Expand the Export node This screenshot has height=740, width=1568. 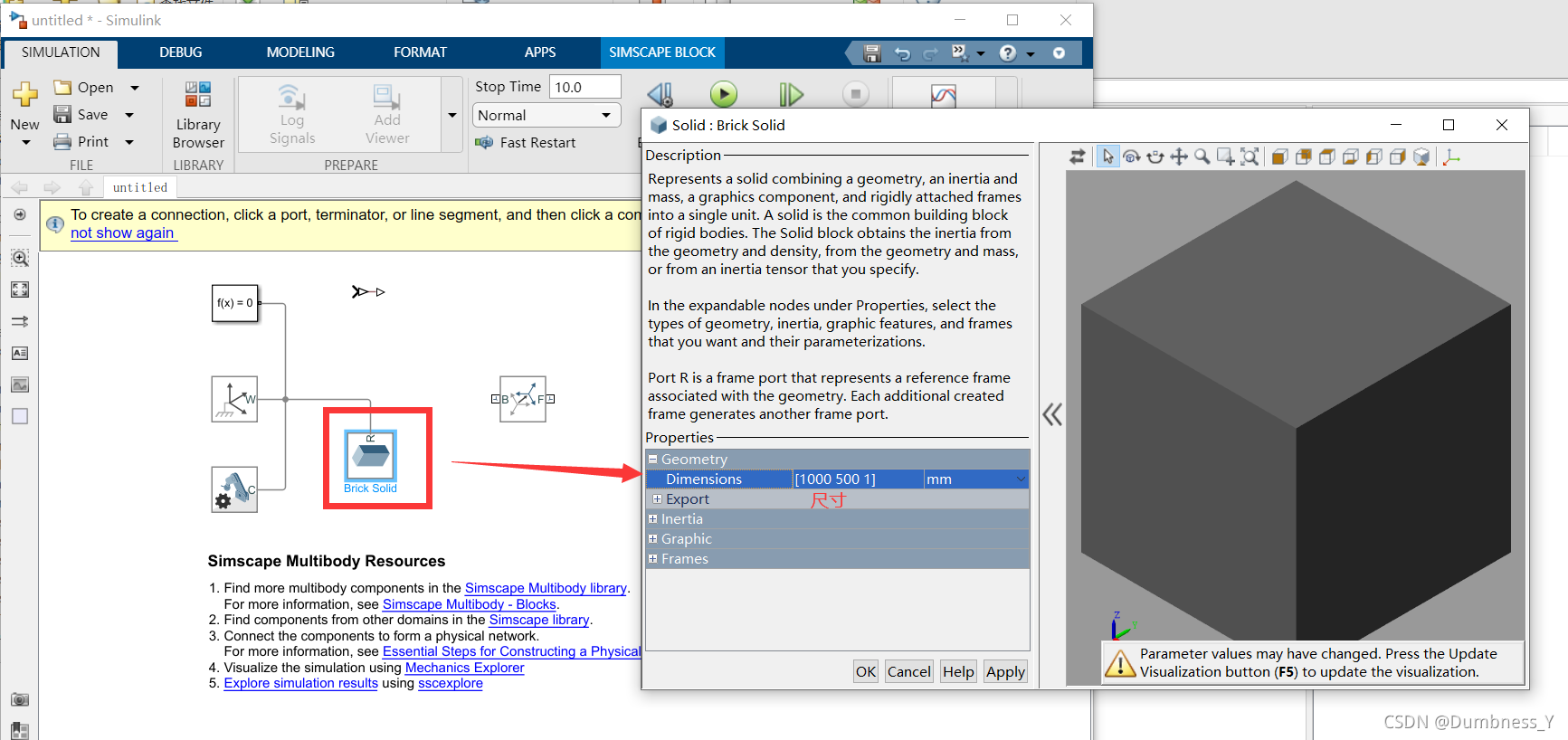[x=657, y=498]
